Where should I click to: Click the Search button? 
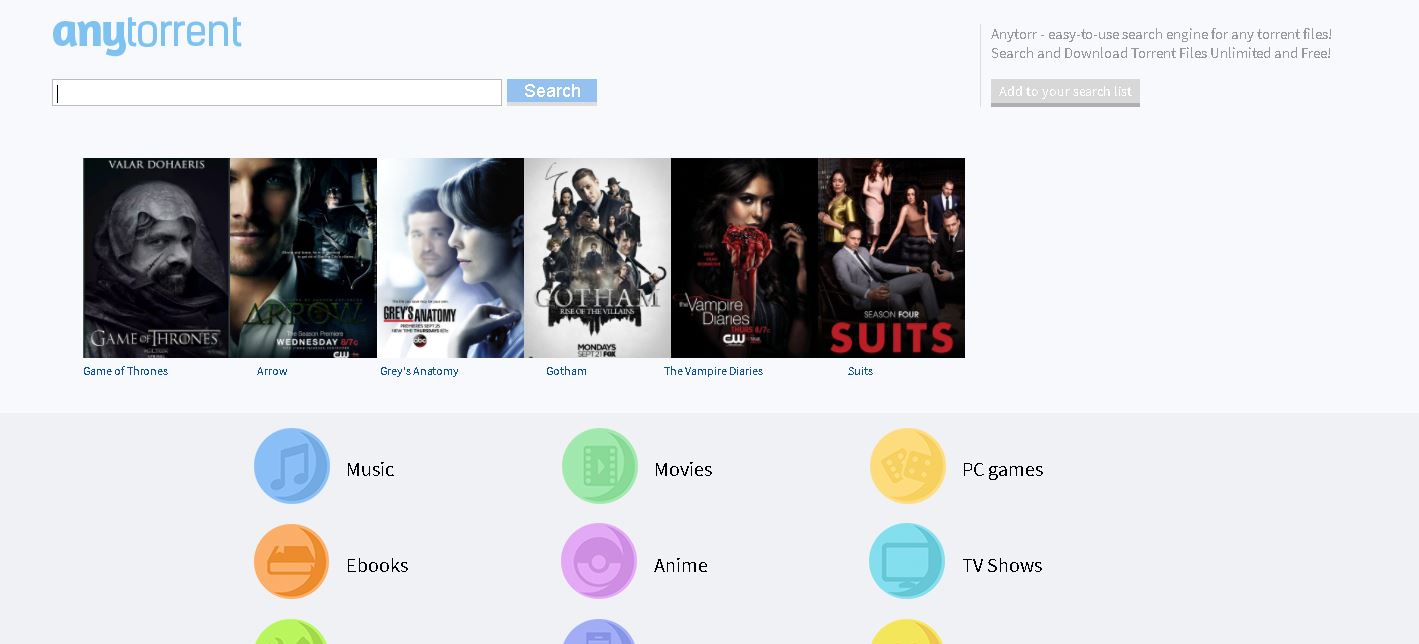pos(552,91)
